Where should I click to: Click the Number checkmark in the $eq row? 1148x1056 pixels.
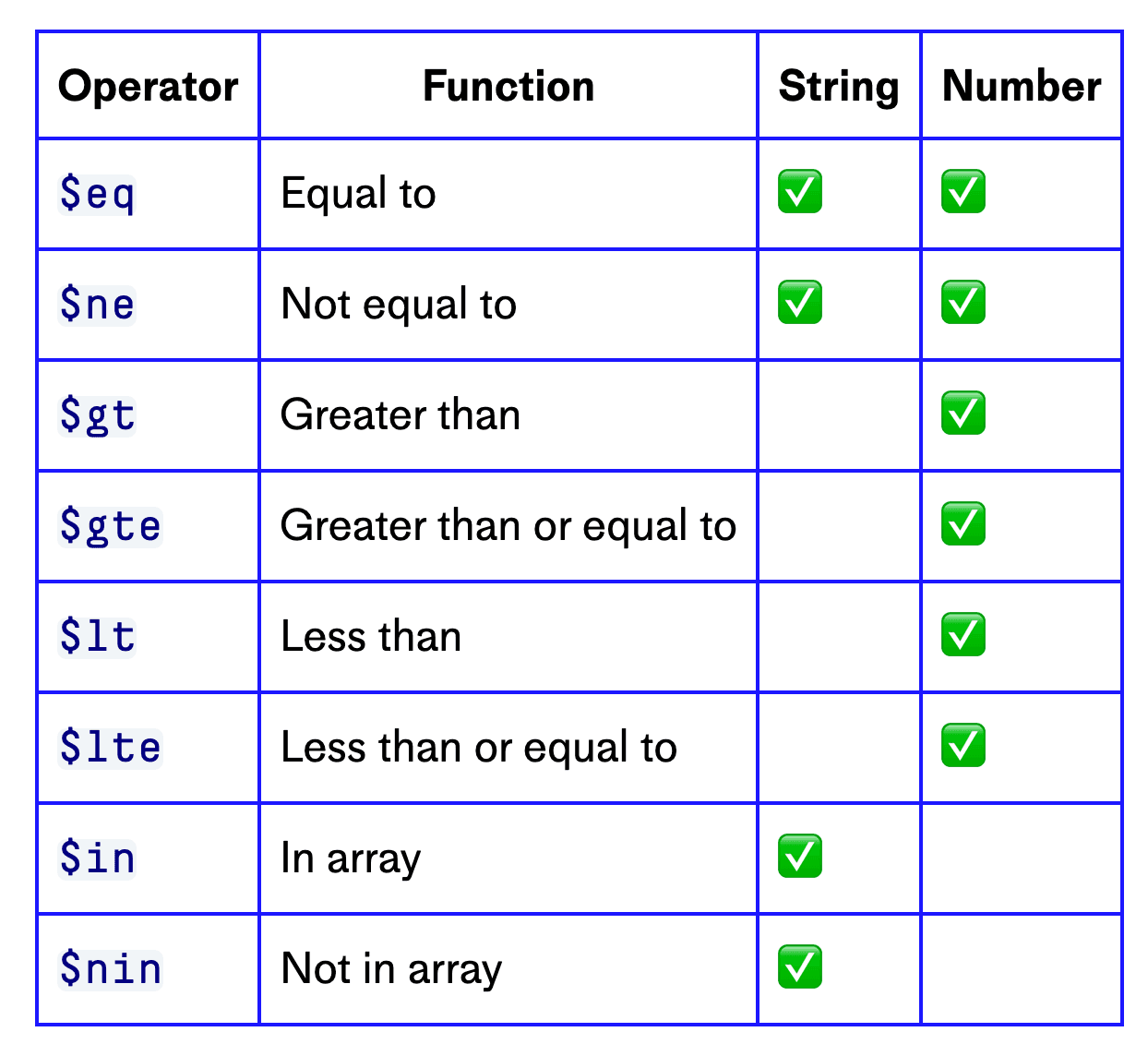tap(963, 192)
